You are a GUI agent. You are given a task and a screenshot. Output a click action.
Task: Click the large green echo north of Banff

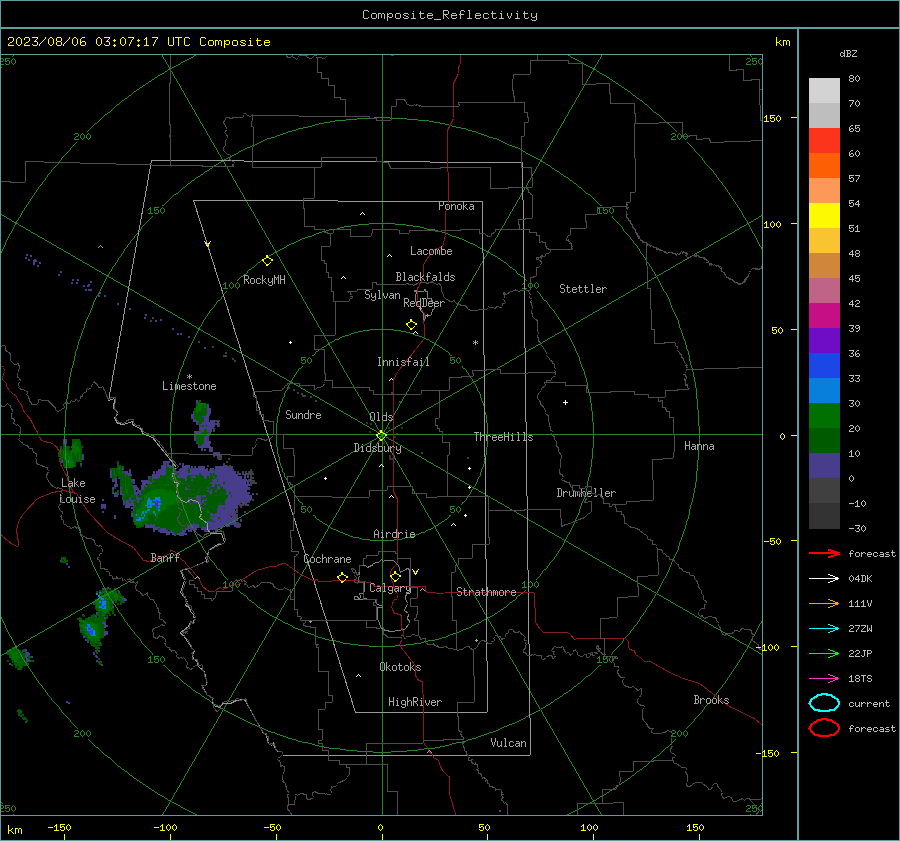click(x=184, y=498)
